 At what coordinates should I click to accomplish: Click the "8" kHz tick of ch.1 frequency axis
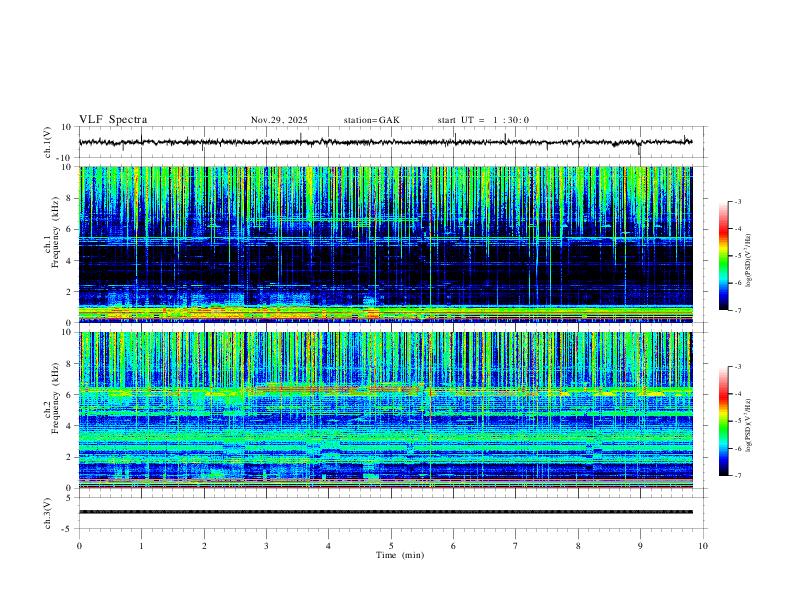click(x=70, y=198)
